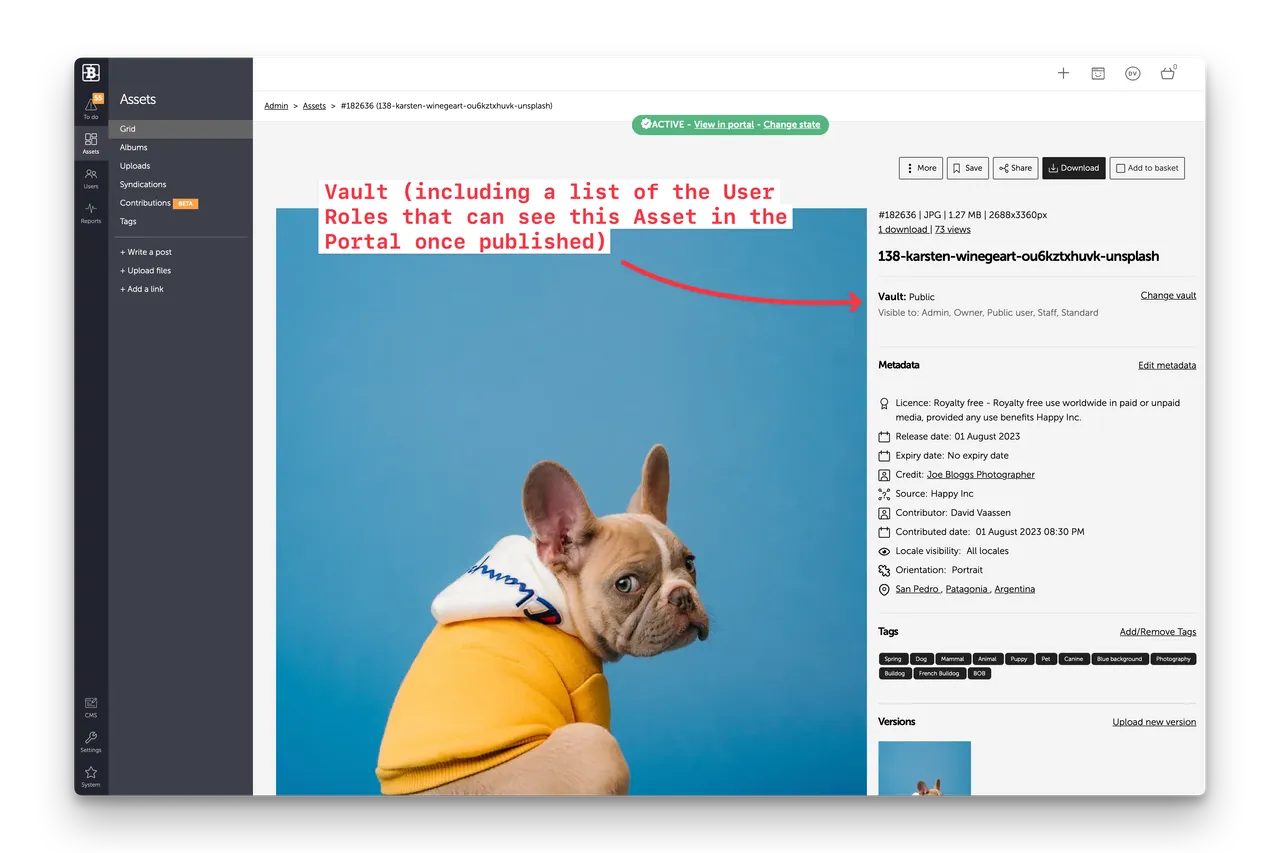
Task: Open the More options dropdown
Action: click(920, 168)
